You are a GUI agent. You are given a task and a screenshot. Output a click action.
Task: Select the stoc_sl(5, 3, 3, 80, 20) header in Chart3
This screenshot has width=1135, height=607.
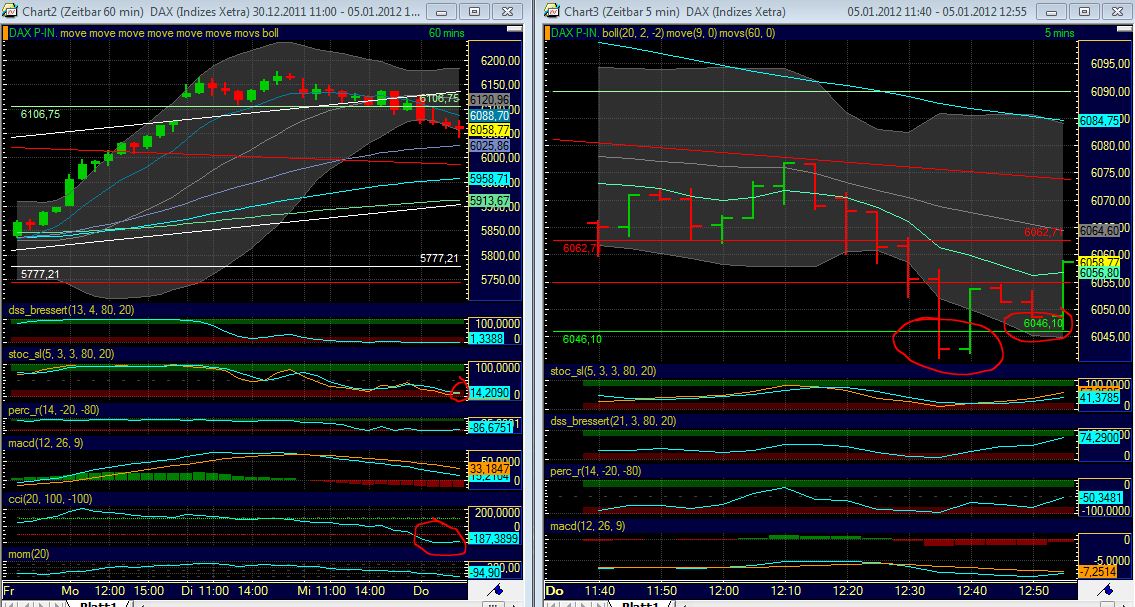tap(603, 370)
